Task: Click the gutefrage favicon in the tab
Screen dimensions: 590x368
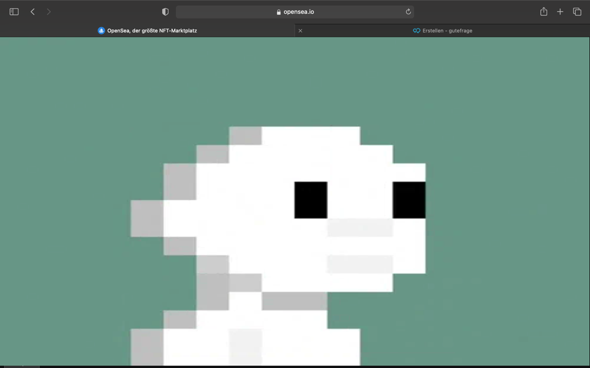Action: [x=416, y=30]
